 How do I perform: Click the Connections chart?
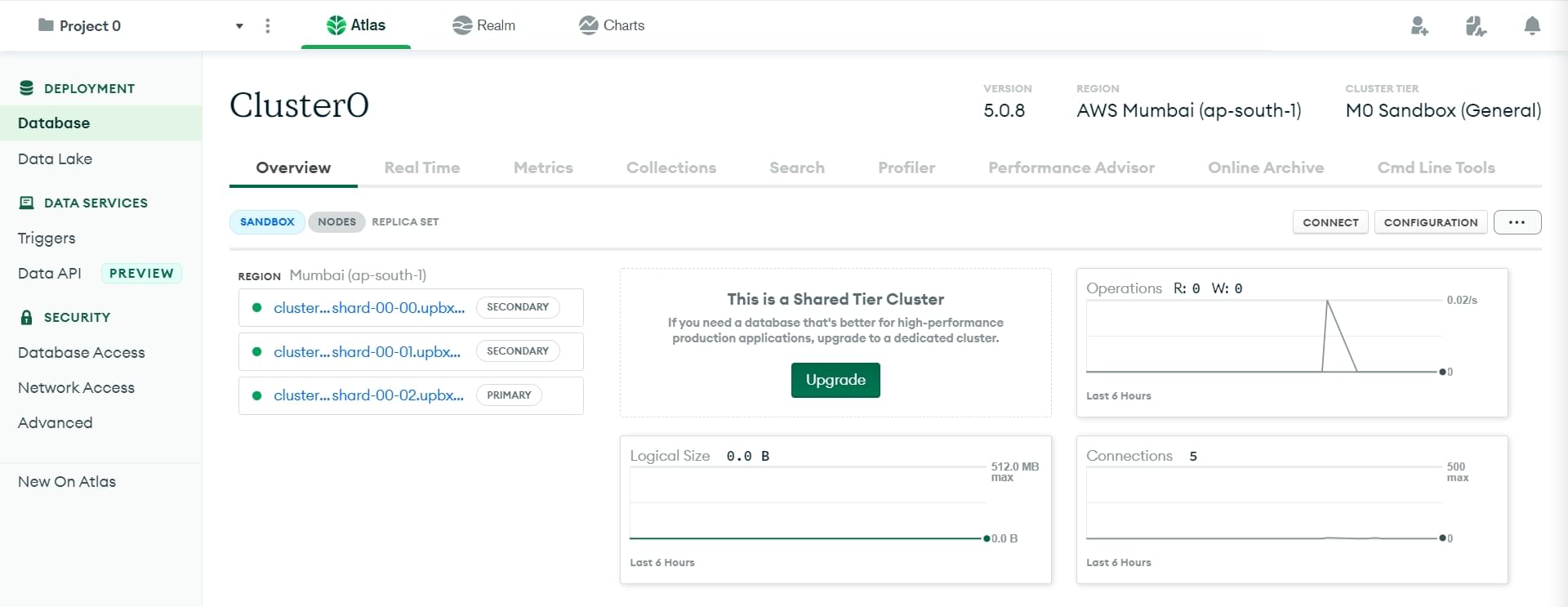tap(1292, 510)
